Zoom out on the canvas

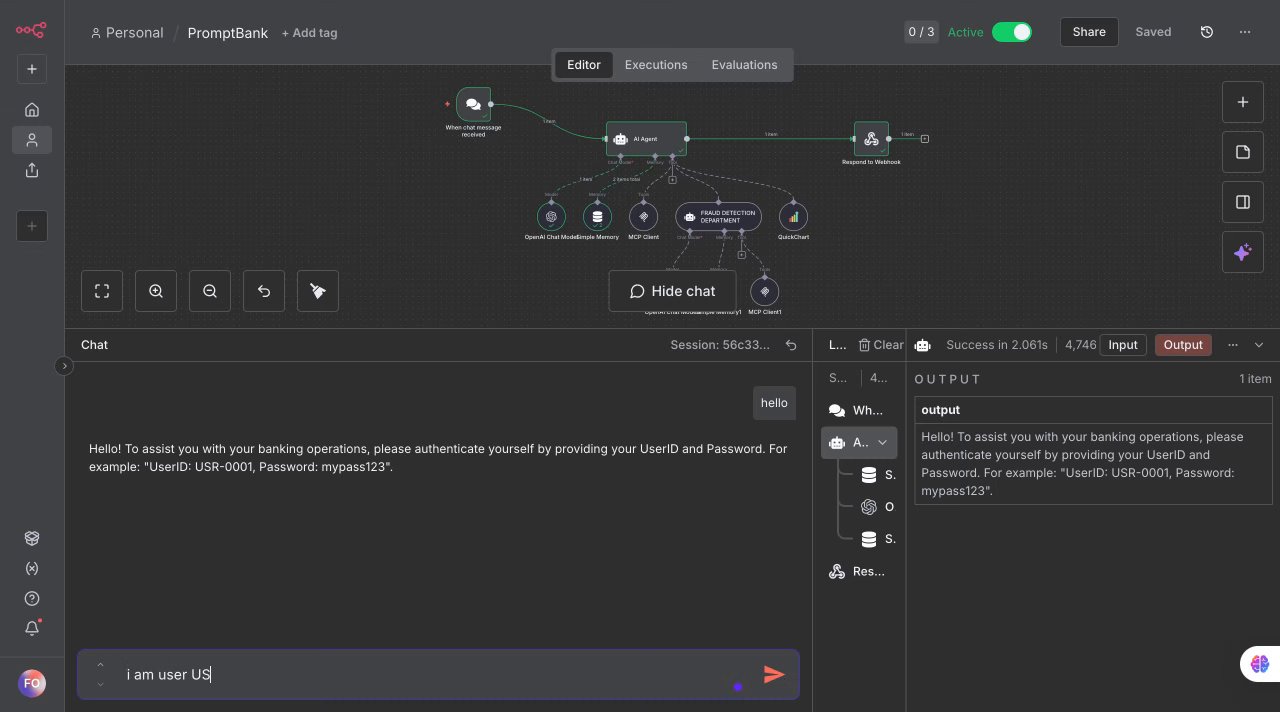coord(210,291)
